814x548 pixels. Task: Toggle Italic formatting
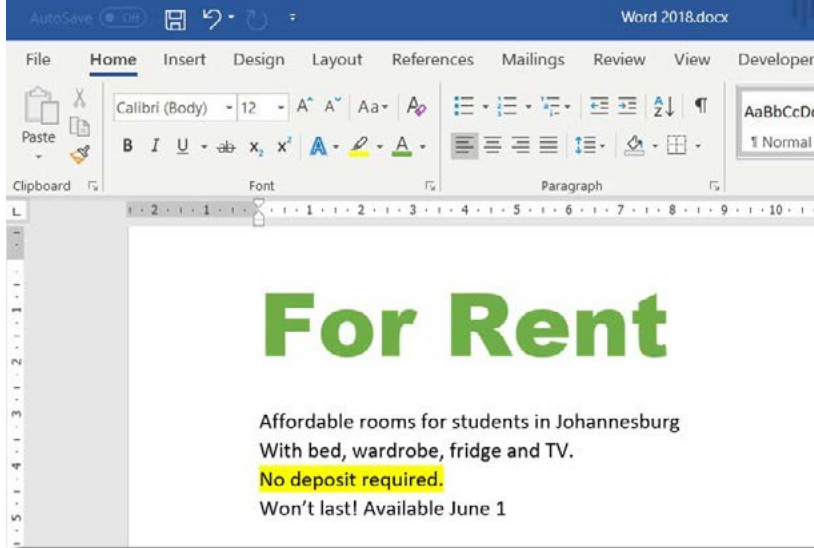155,146
